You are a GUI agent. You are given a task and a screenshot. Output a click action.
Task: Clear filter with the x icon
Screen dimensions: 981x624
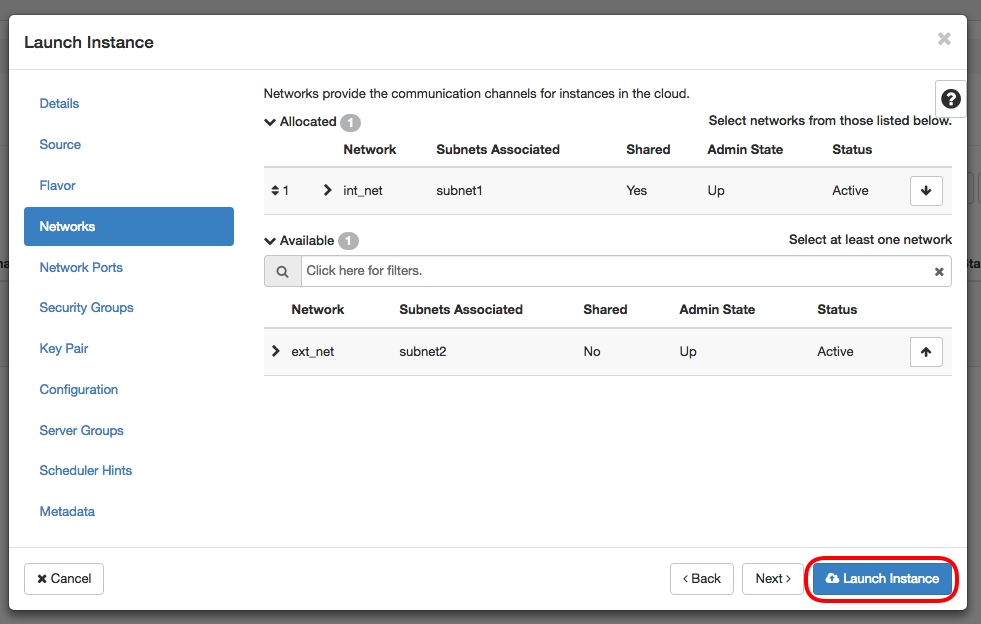click(938, 272)
